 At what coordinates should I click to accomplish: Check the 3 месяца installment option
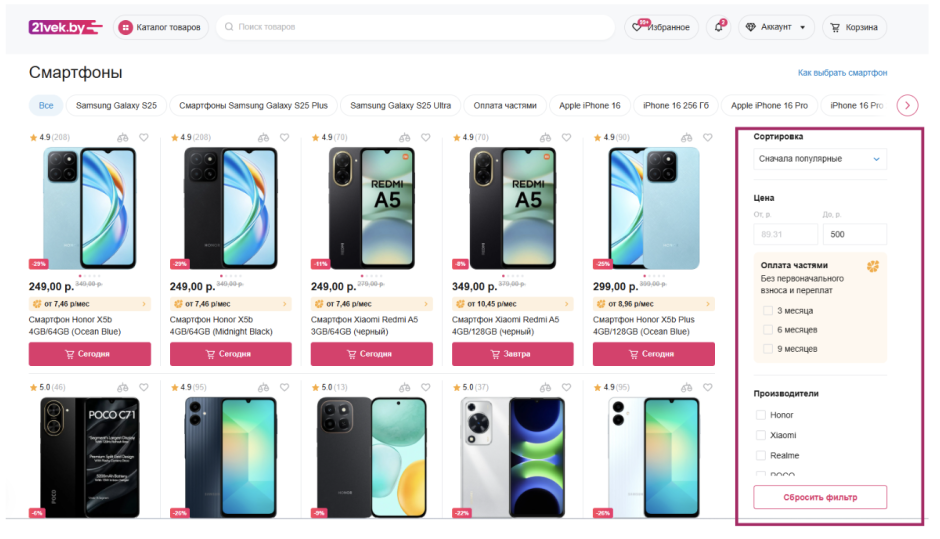[767, 311]
